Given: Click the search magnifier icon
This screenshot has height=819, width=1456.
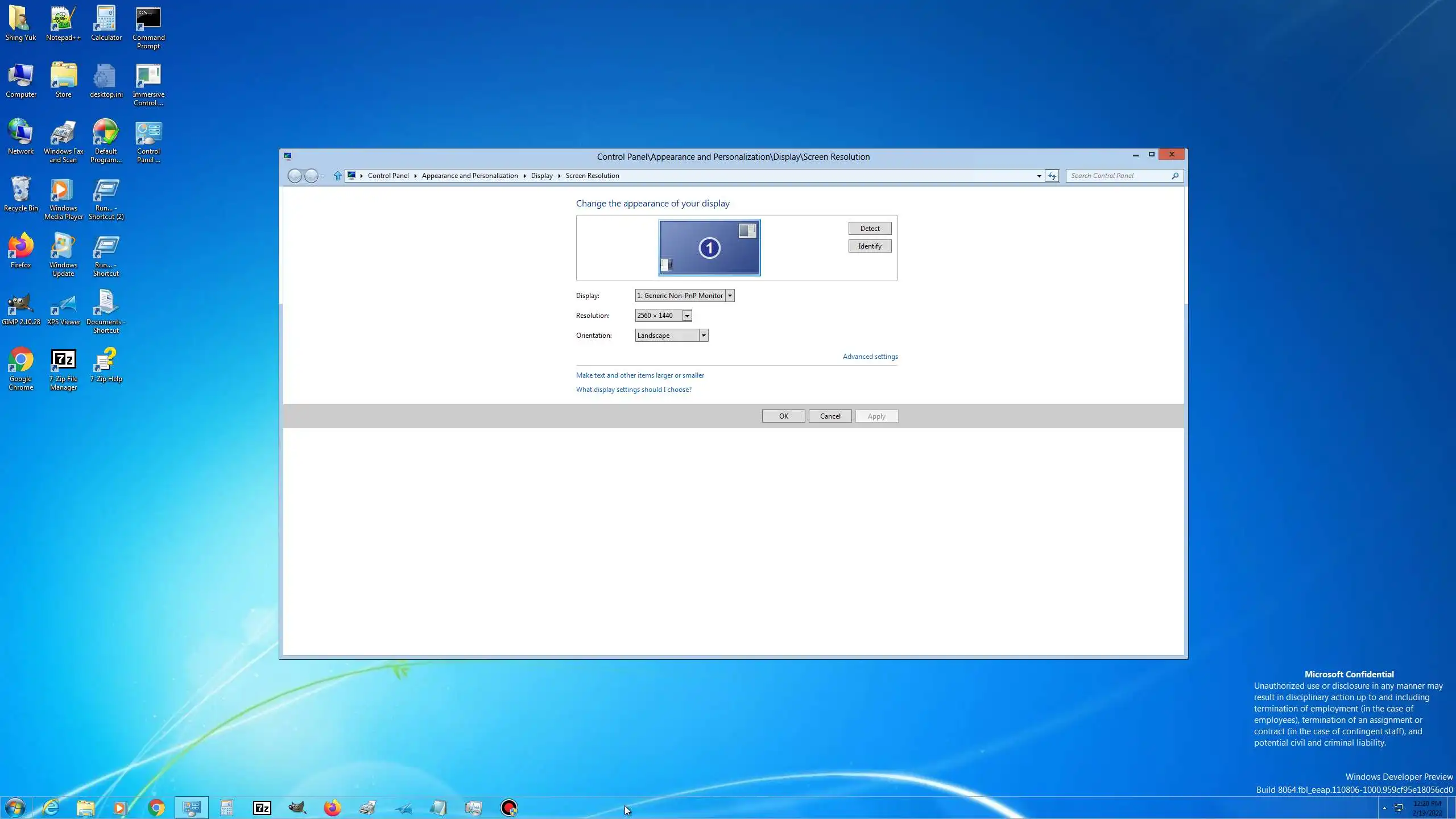Looking at the screenshot, I should coord(1174,176).
